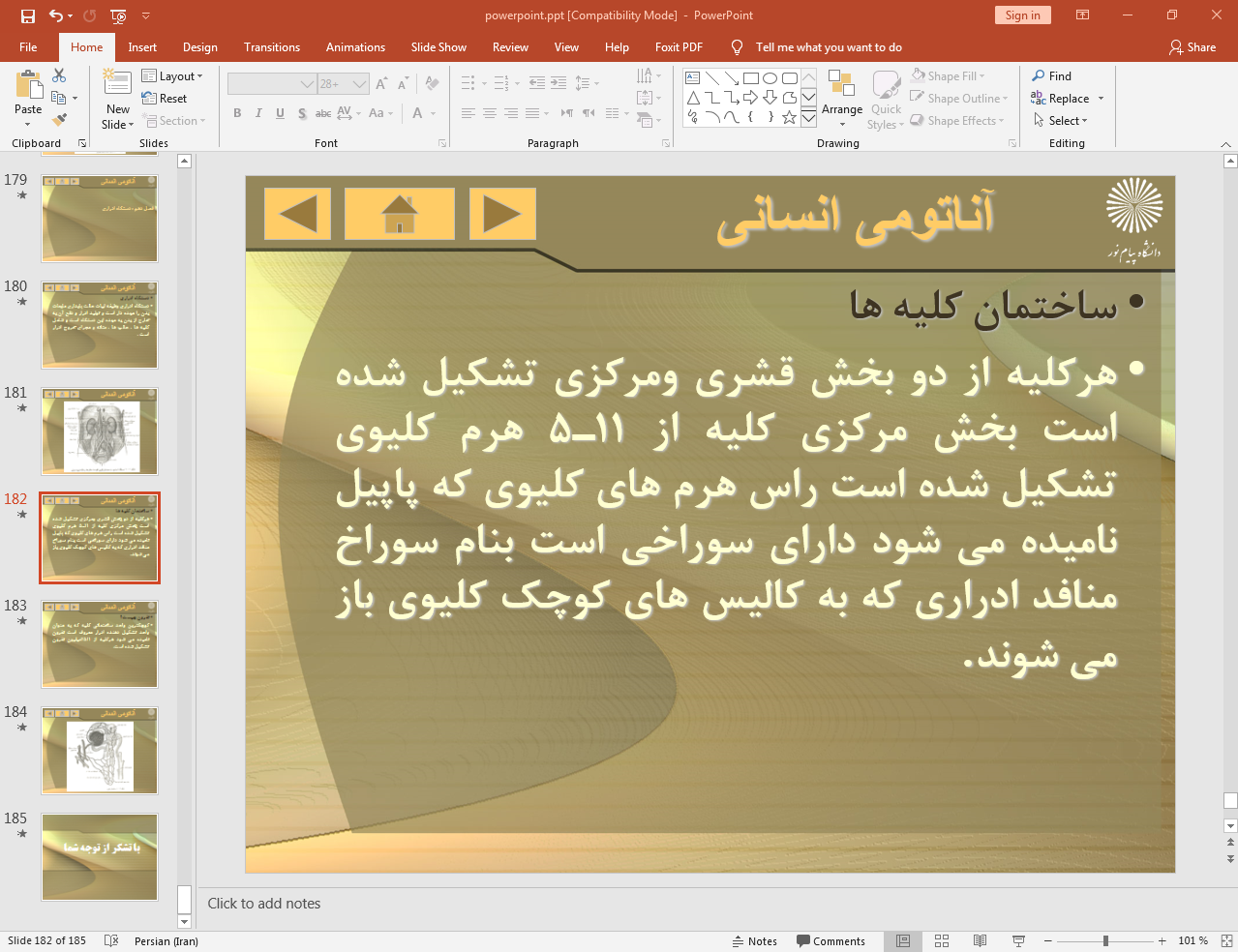Click the Reset slide button

tap(165, 99)
